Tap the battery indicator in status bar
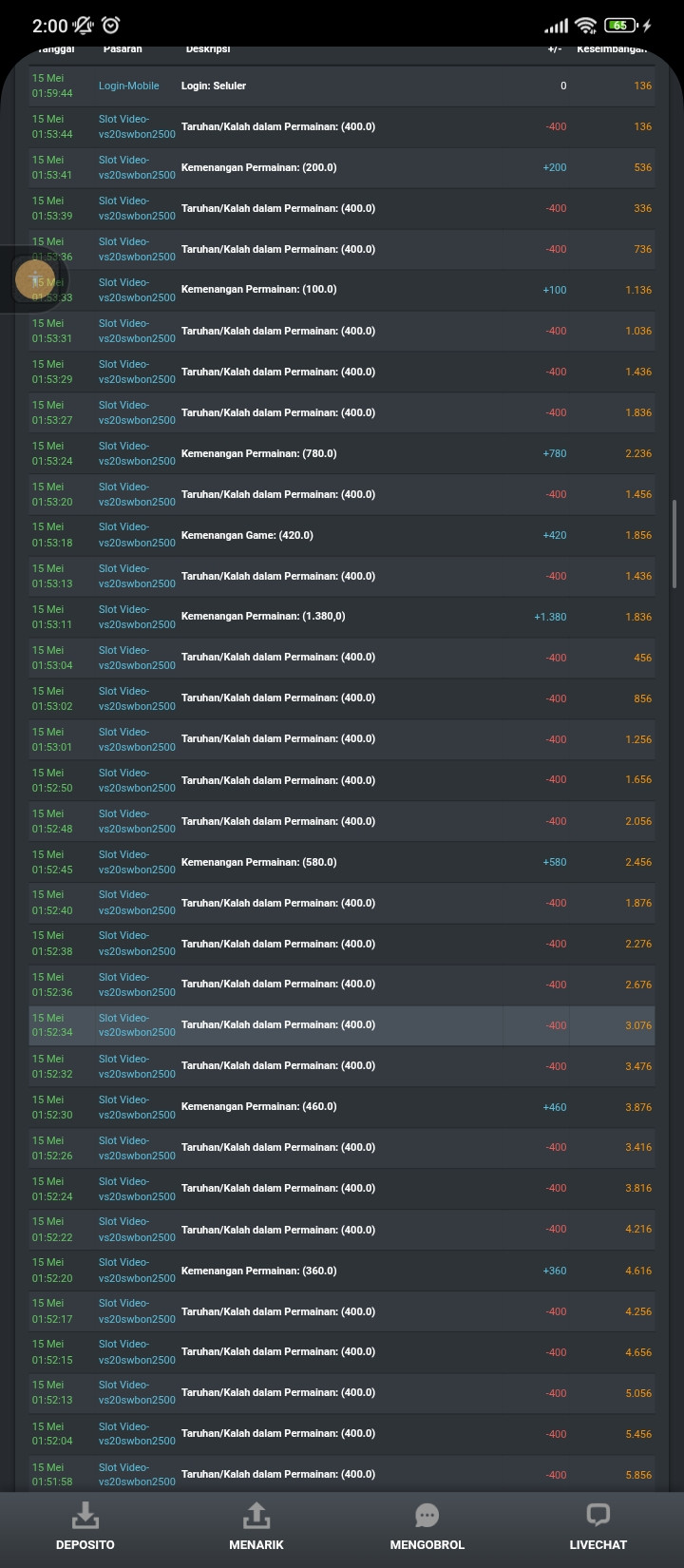 coord(620,26)
